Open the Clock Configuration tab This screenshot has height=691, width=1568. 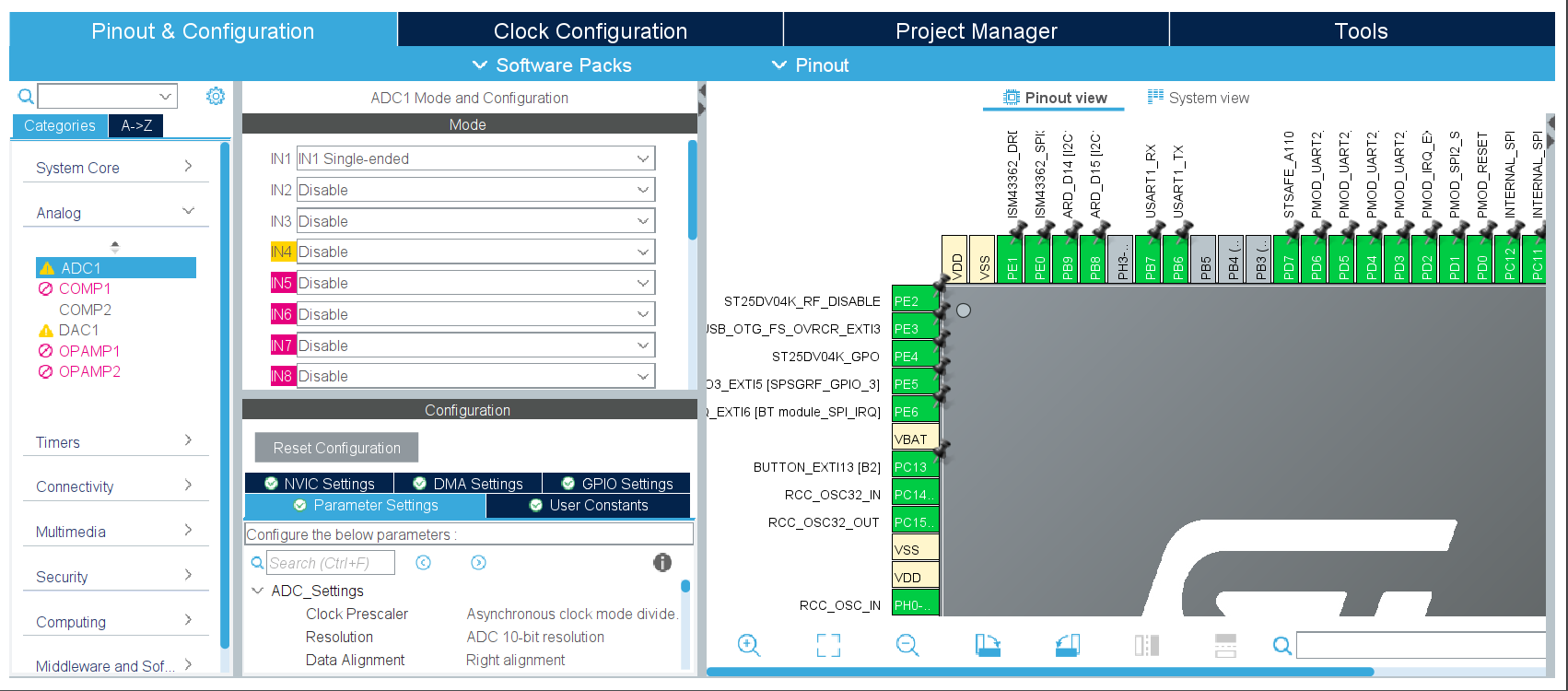[590, 31]
